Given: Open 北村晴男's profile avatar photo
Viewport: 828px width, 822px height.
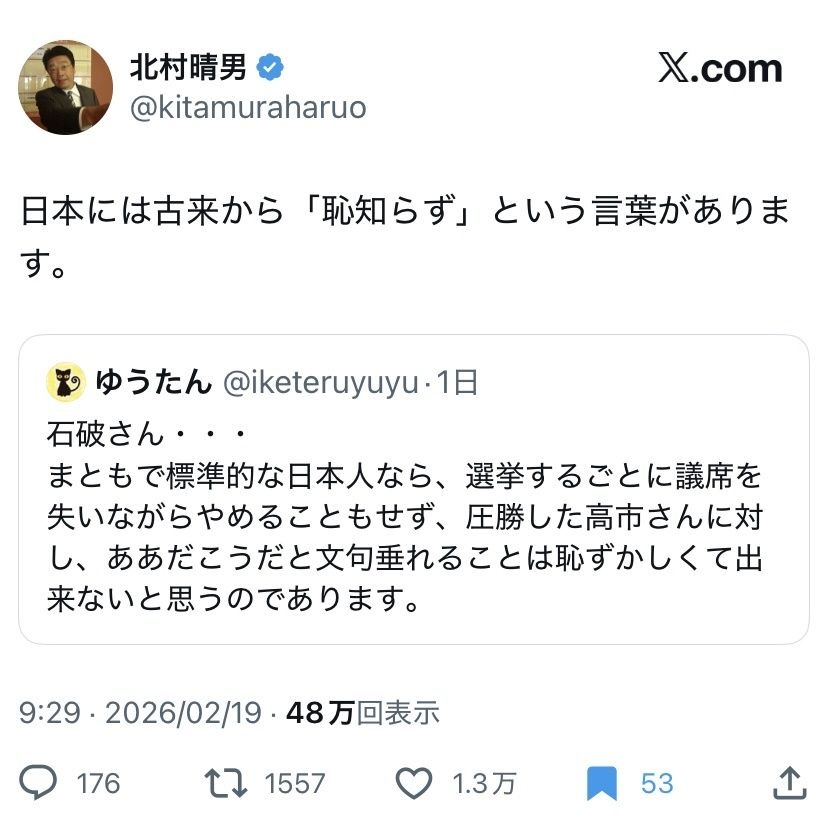Looking at the screenshot, I should [65, 88].
